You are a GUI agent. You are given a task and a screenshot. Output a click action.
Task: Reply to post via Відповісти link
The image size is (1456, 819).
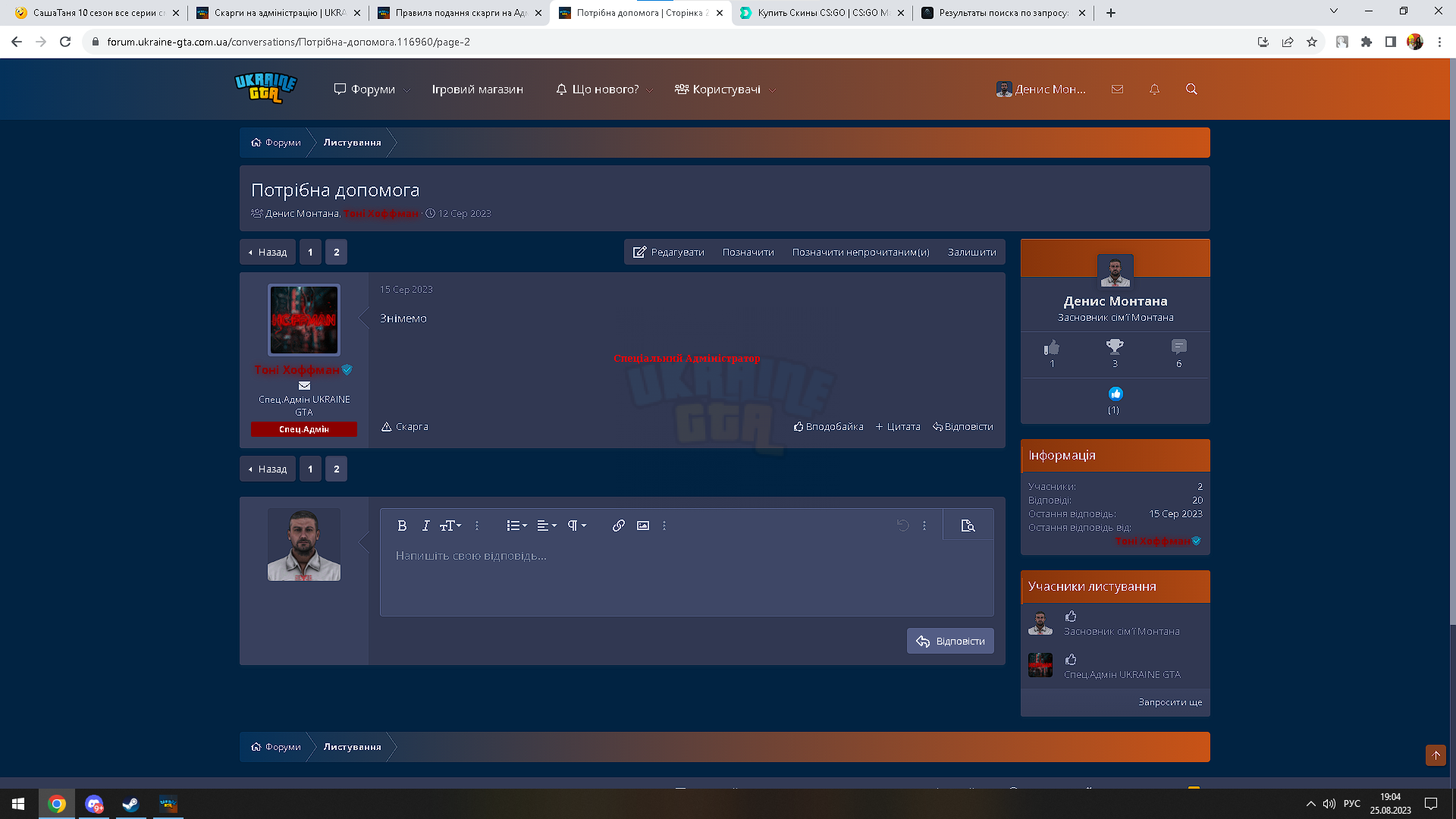click(x=963, y=427)
